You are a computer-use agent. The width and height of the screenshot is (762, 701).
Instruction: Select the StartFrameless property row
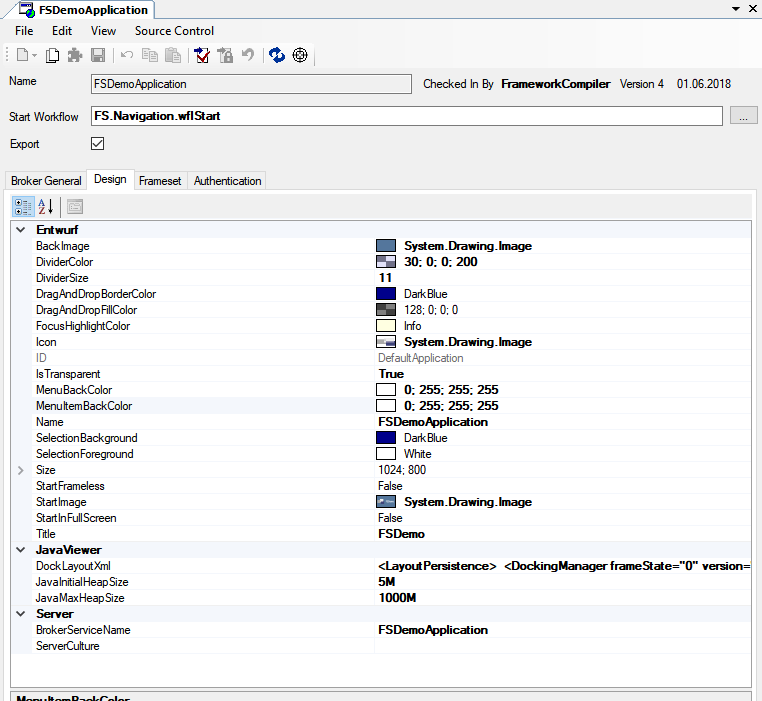pos(392,486)
